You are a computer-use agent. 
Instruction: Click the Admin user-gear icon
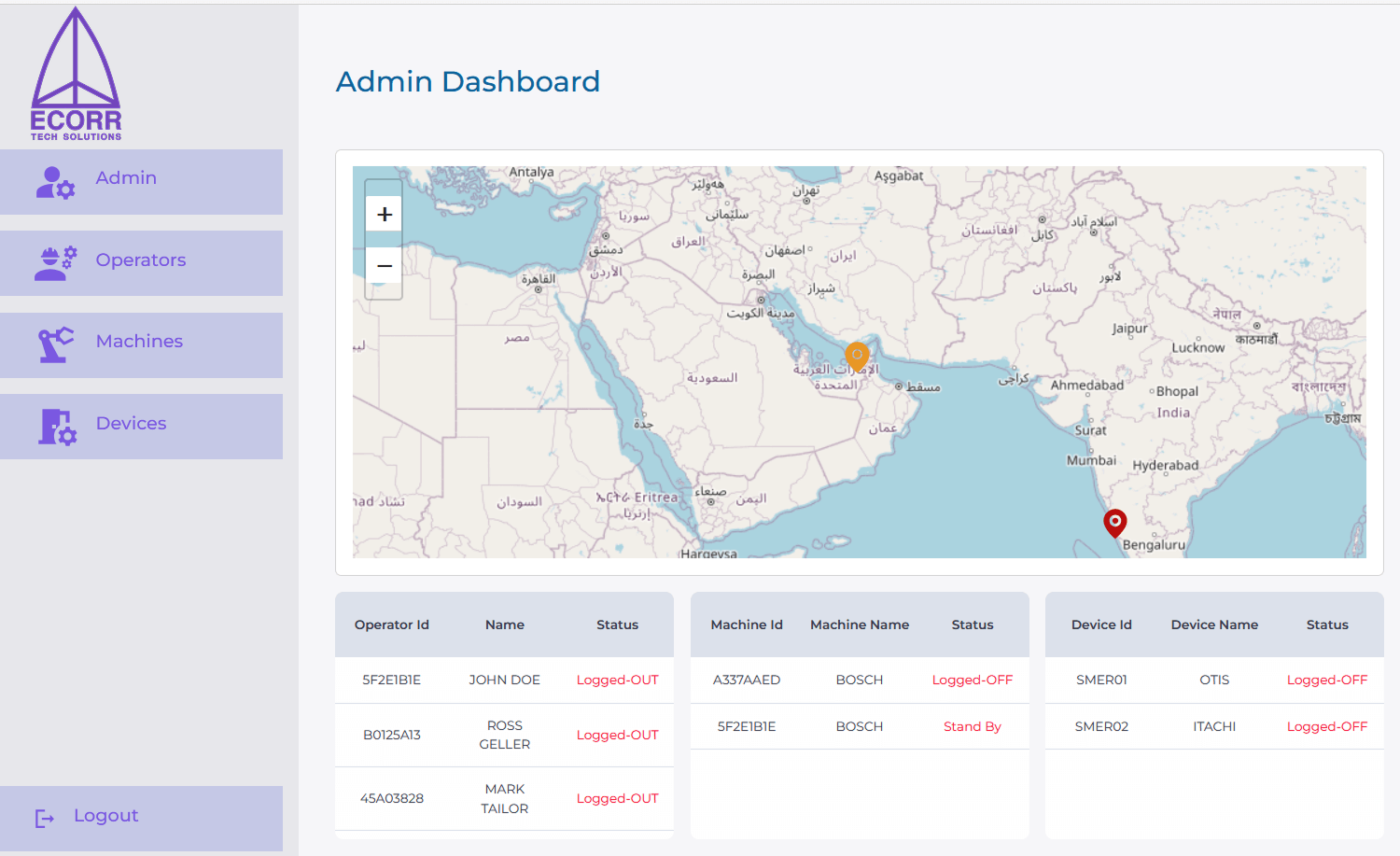coord(55,183)
